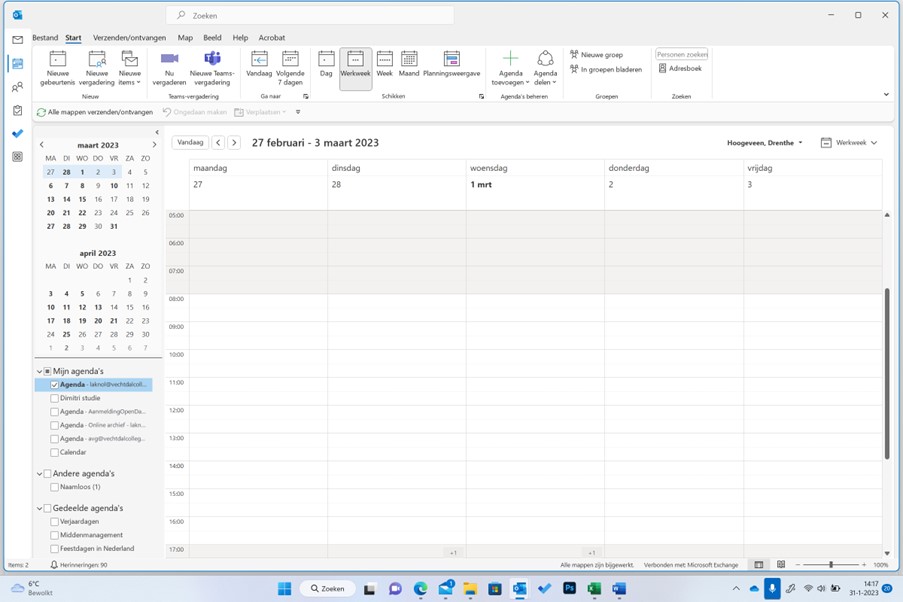903x602 pixels.
Task: Uncheck the Agenda laknol calendar checkbox
Action: pos(54,385)
